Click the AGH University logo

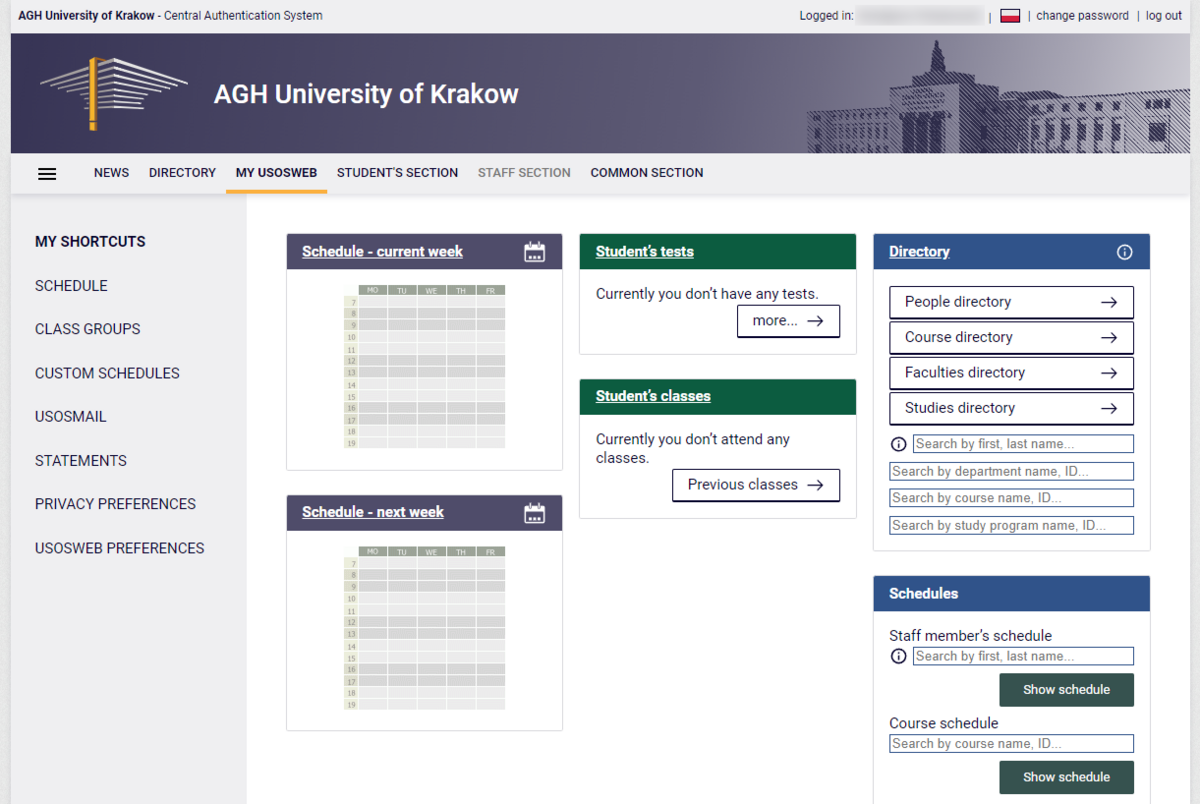(x=113, y=93)
